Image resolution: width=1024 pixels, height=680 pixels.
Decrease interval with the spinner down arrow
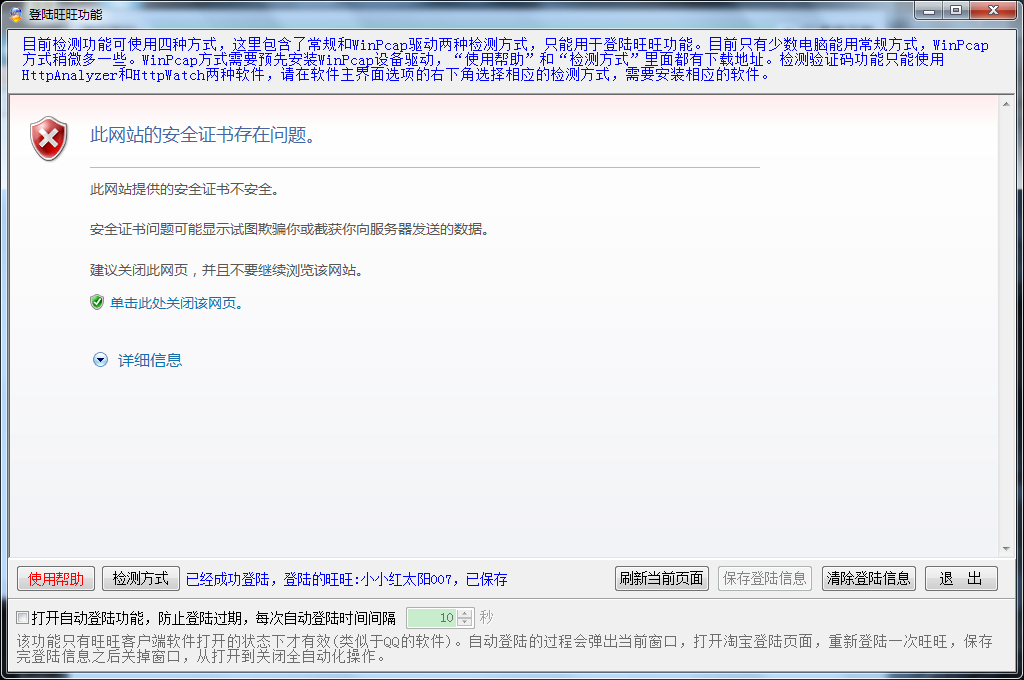[x=465, y=623]
